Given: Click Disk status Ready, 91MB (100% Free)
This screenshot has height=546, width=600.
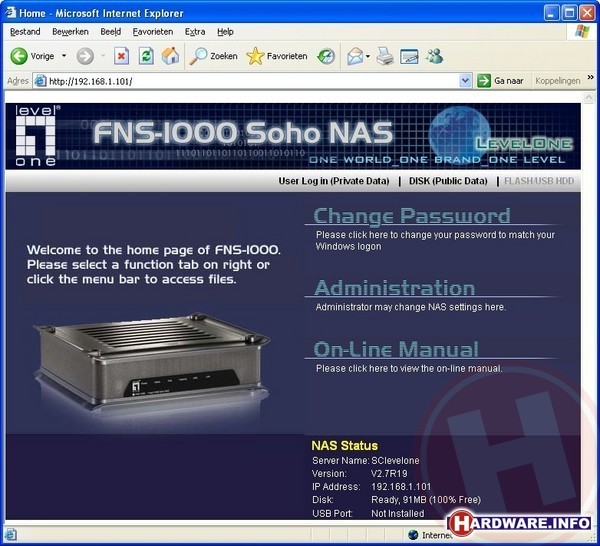Looking at the screenshot, I should (x=426, y=500).
